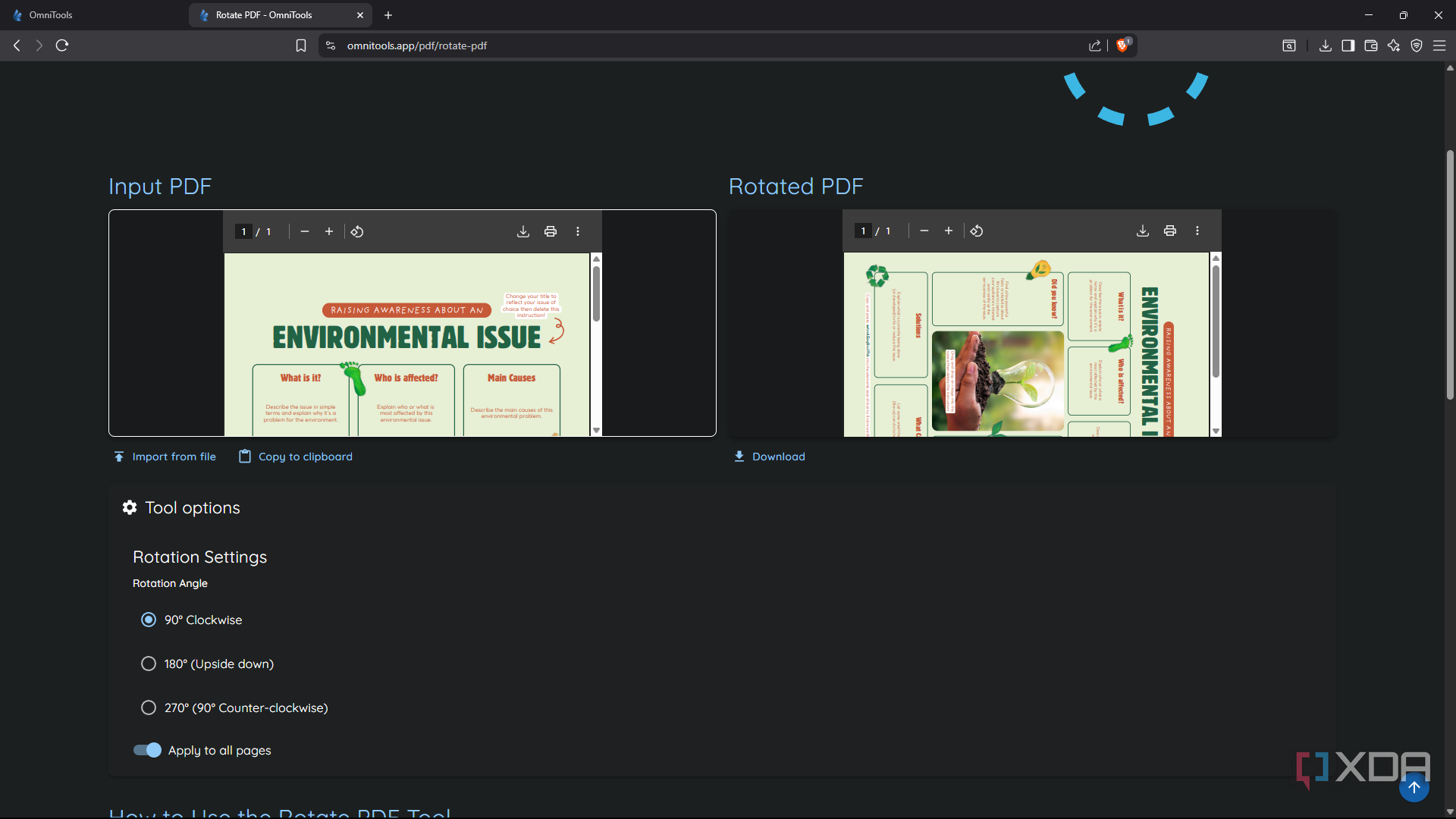
Task: Open more options in Rotated PDF viewer
Action: (1197, 231)
